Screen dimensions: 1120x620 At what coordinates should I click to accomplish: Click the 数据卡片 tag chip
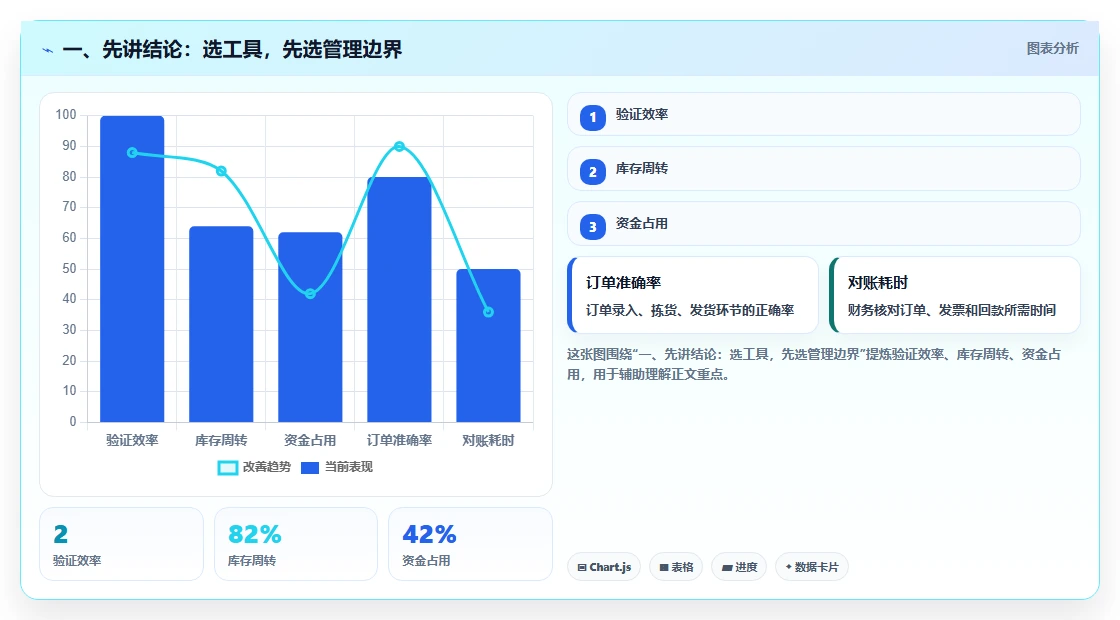811,567
